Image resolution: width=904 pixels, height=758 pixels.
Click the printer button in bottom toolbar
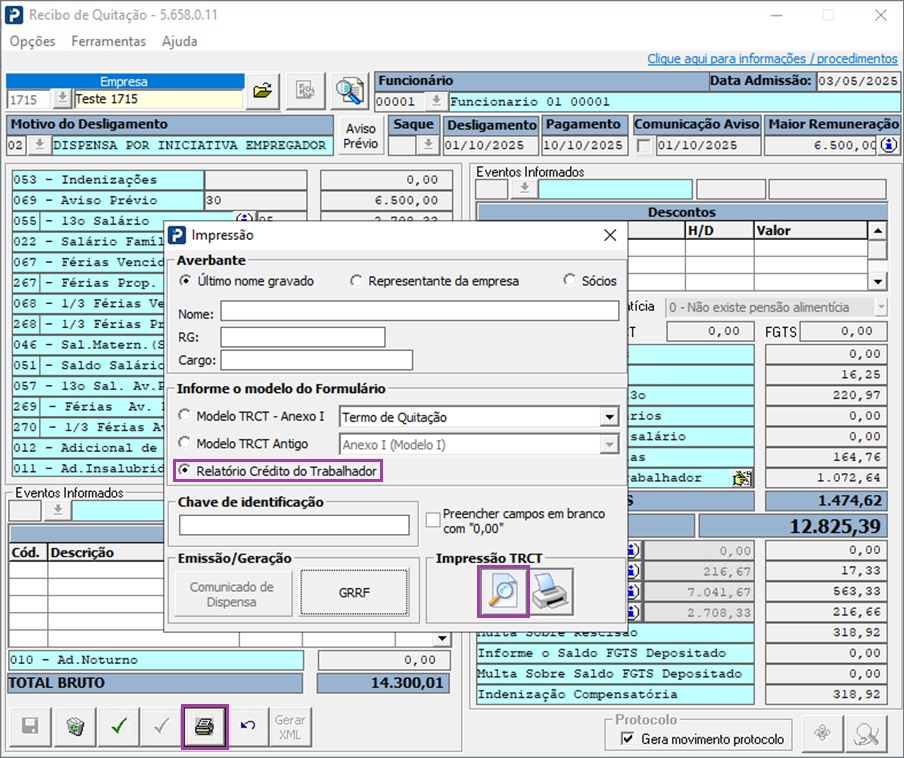coord(204,727)
